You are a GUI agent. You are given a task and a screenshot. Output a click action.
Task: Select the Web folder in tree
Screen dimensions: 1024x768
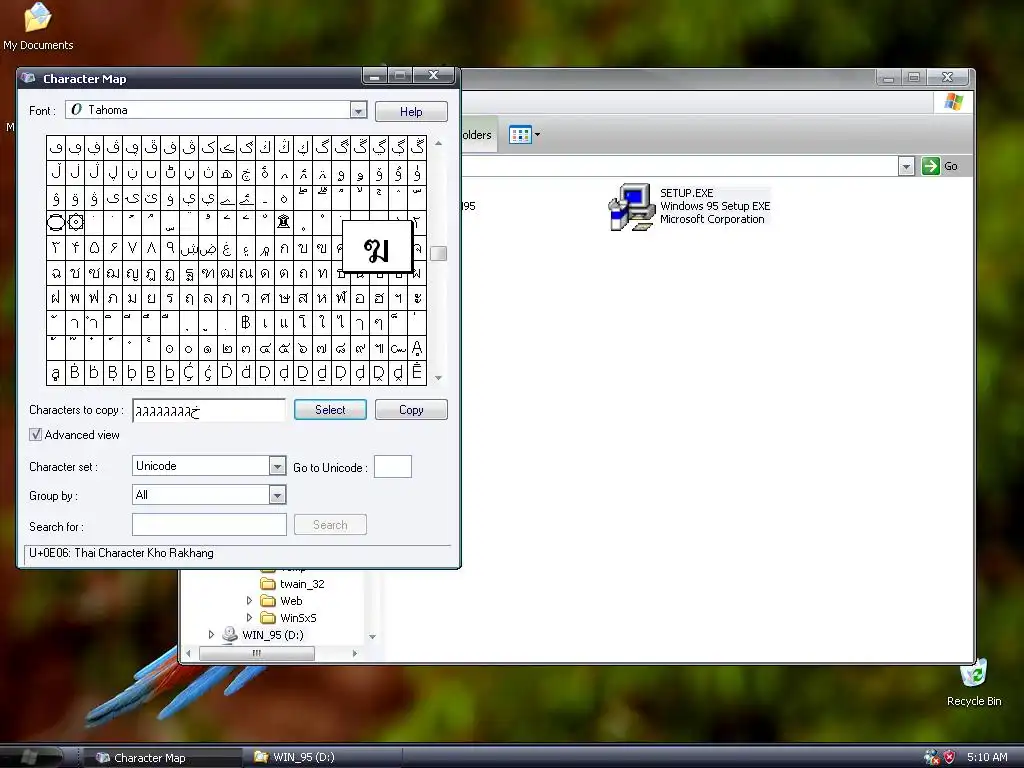pos(281,601)
